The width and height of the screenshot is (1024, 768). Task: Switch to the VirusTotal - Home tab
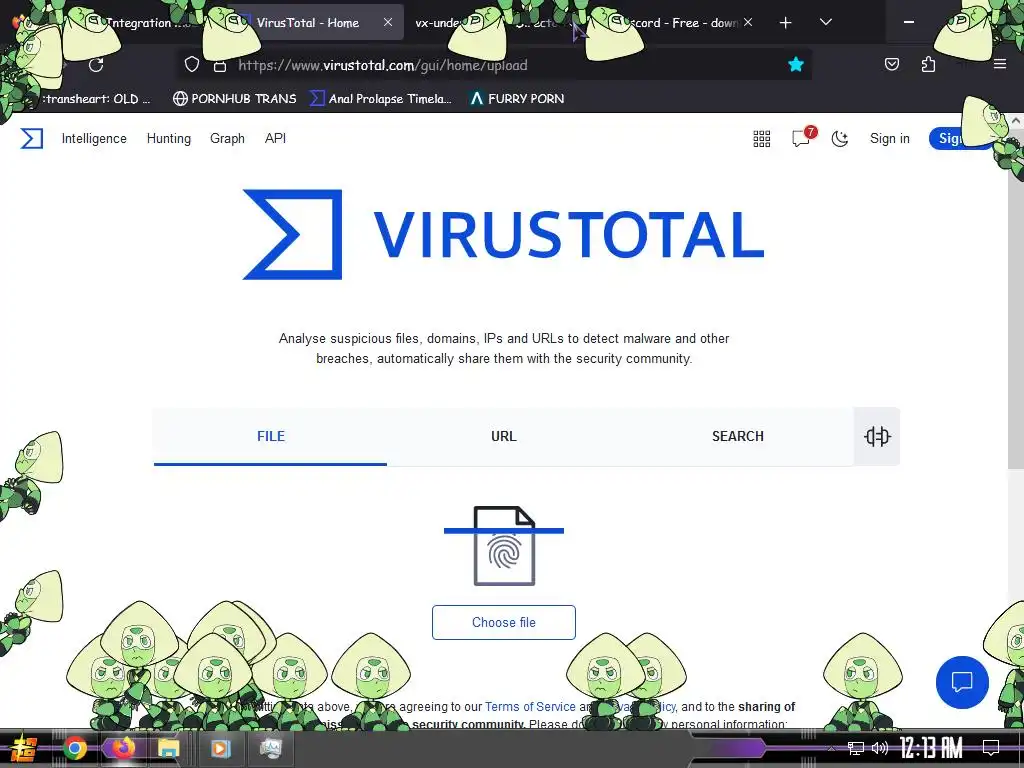pos(307,23)
